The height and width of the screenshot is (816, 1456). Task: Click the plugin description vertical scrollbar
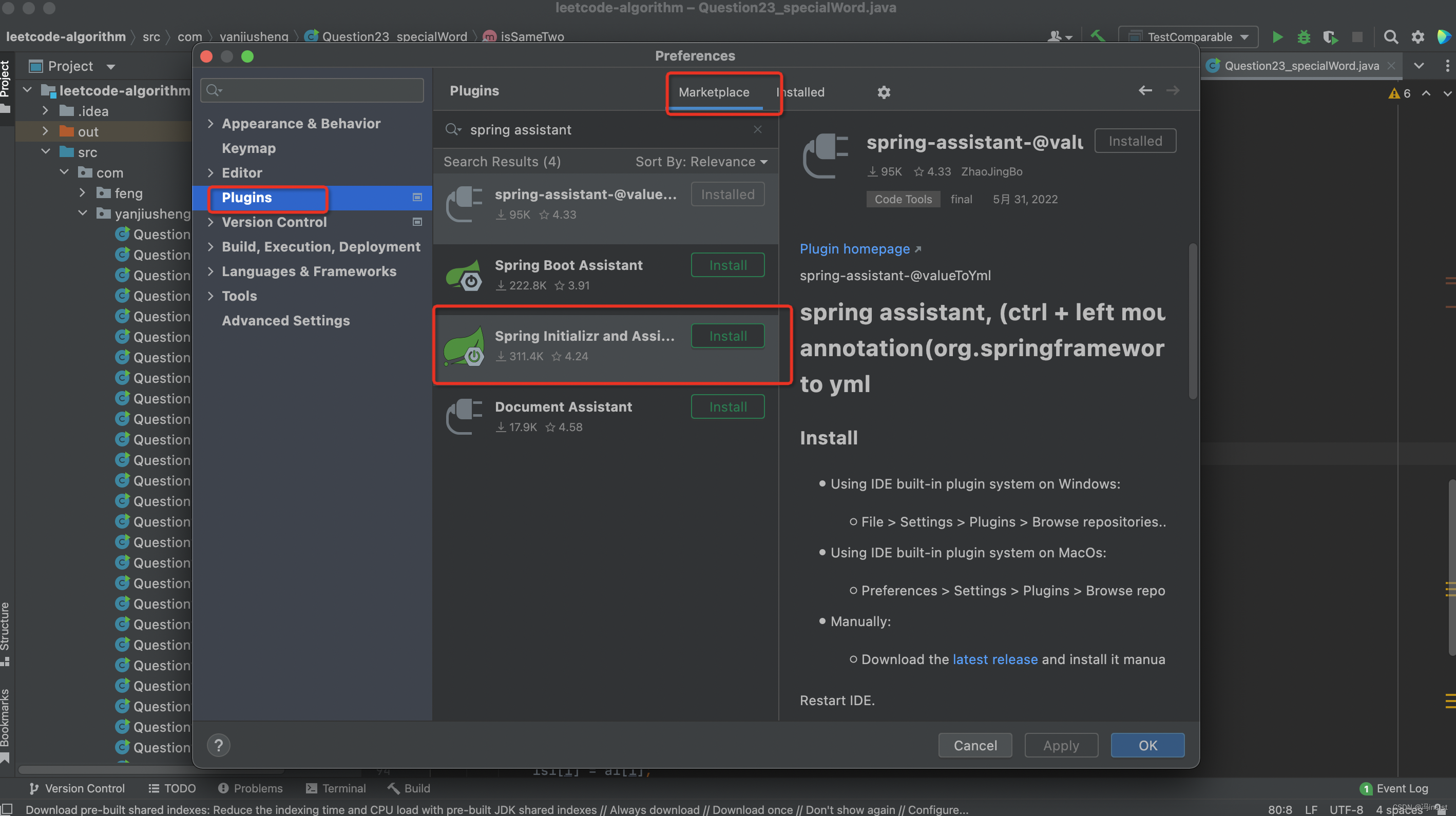[1192, 322]
